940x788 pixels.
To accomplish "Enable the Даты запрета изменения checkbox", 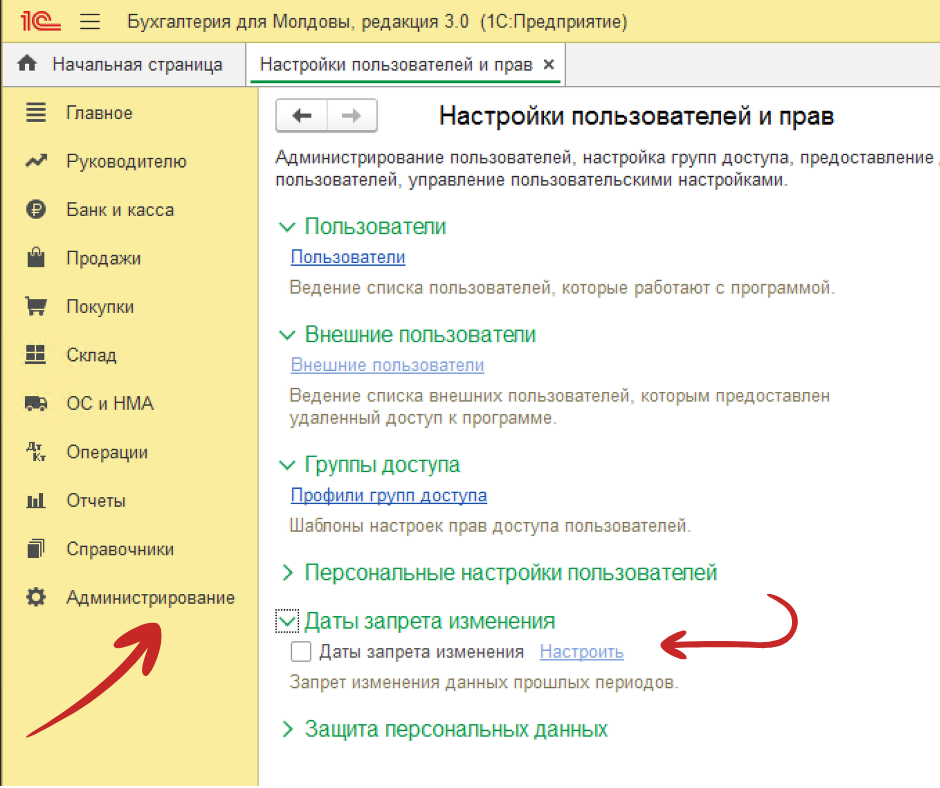I will [x=301, y=651].
